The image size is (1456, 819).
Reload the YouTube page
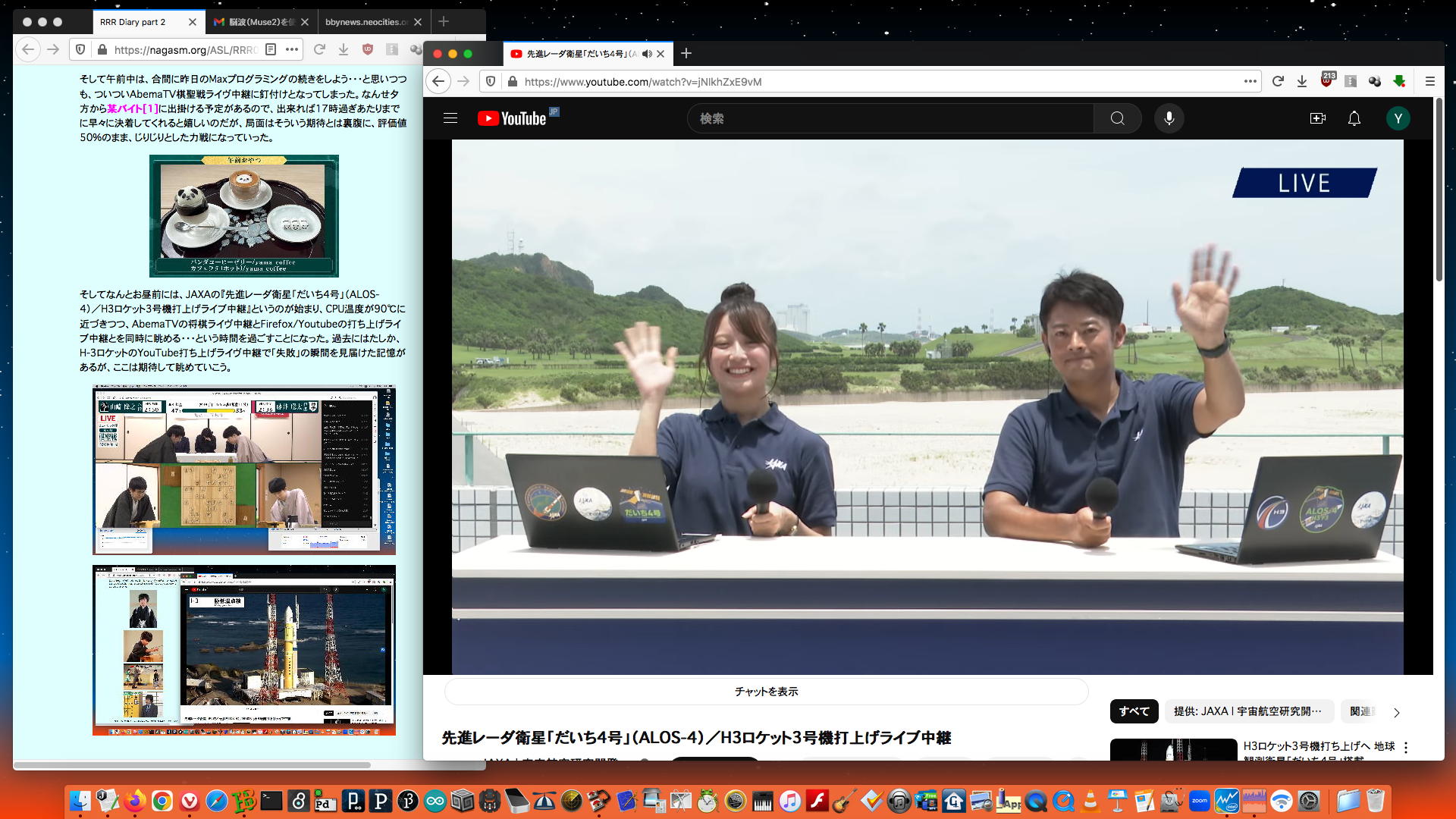coord(1278,81)
